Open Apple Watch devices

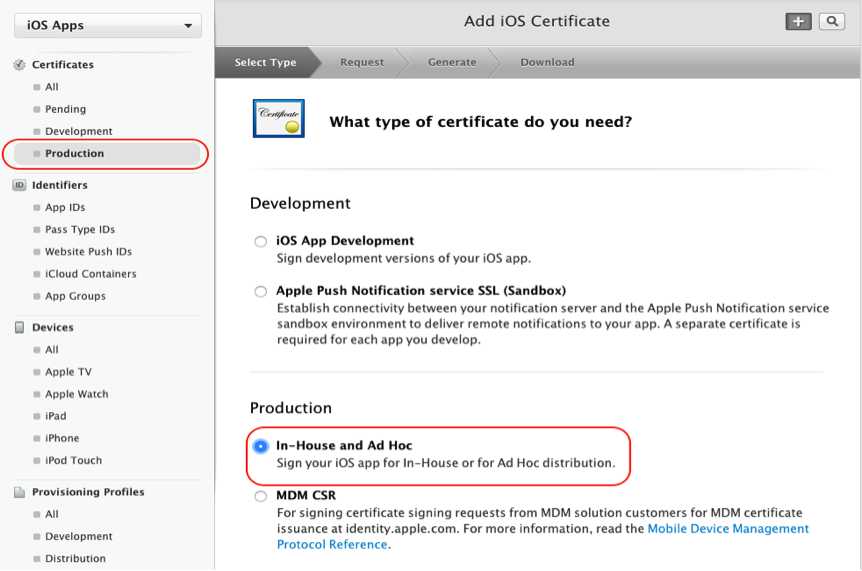(x=76, y=394)
